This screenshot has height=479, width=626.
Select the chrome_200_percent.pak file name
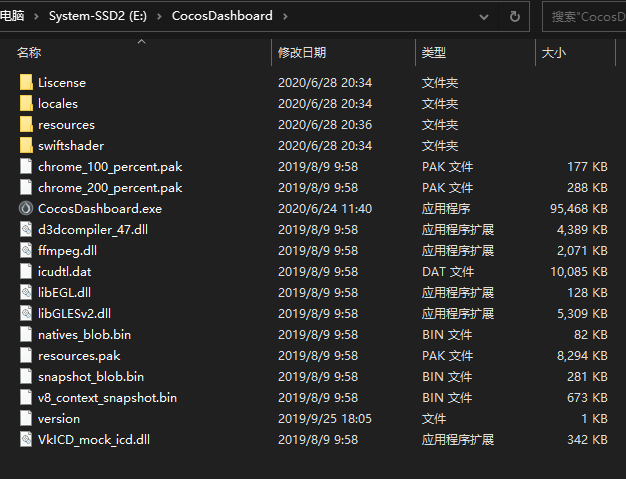pyautogui.click(x=110, y=188)
